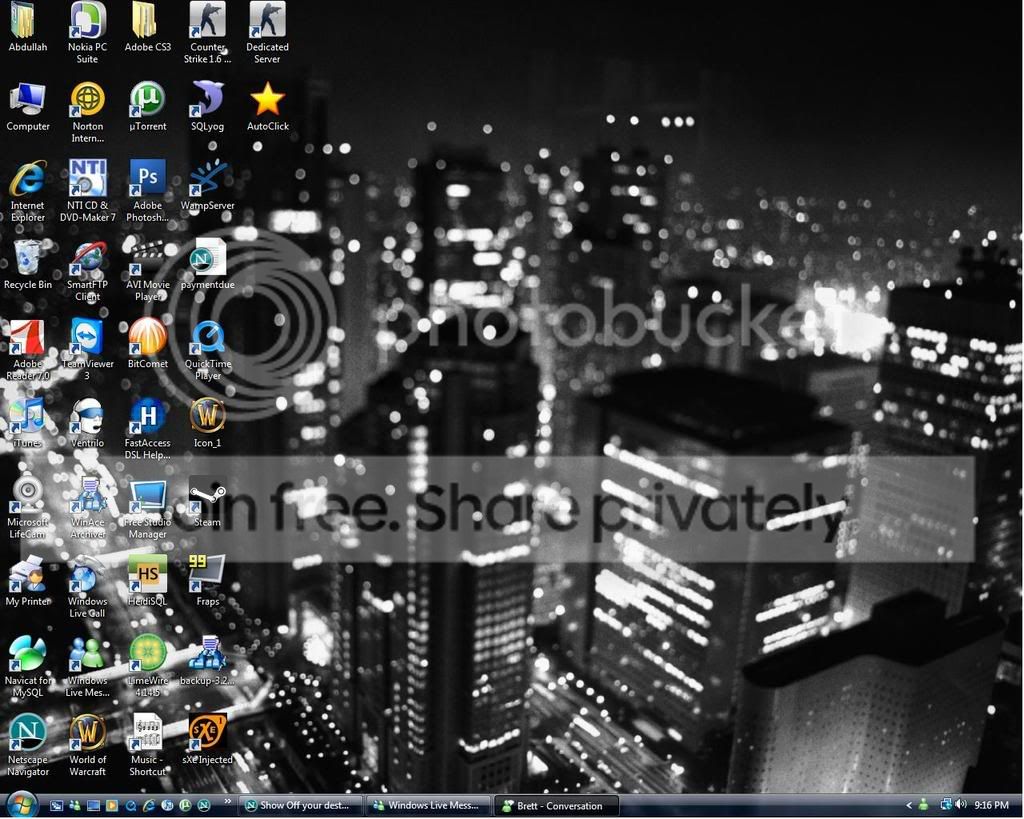Open QuickTime Player desktop shortcut
This screenshot has height=819, width=1024.
pos(208,350)
